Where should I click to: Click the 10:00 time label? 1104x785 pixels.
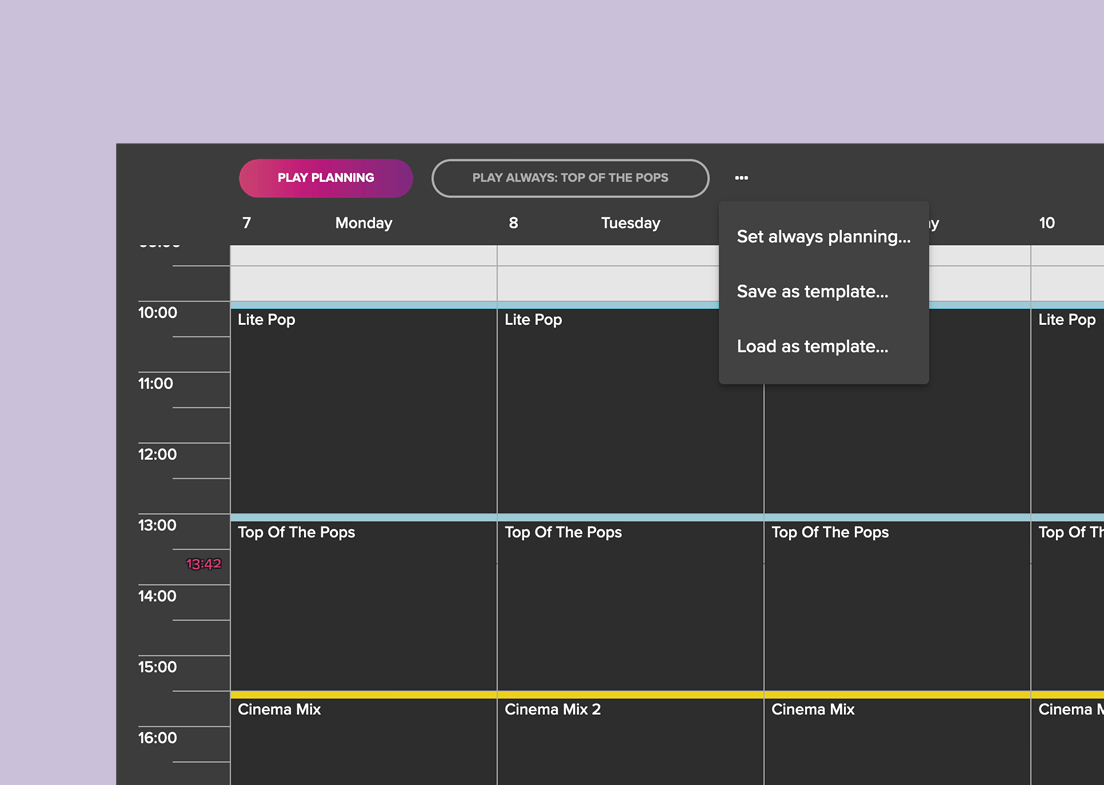pos(157,313)
